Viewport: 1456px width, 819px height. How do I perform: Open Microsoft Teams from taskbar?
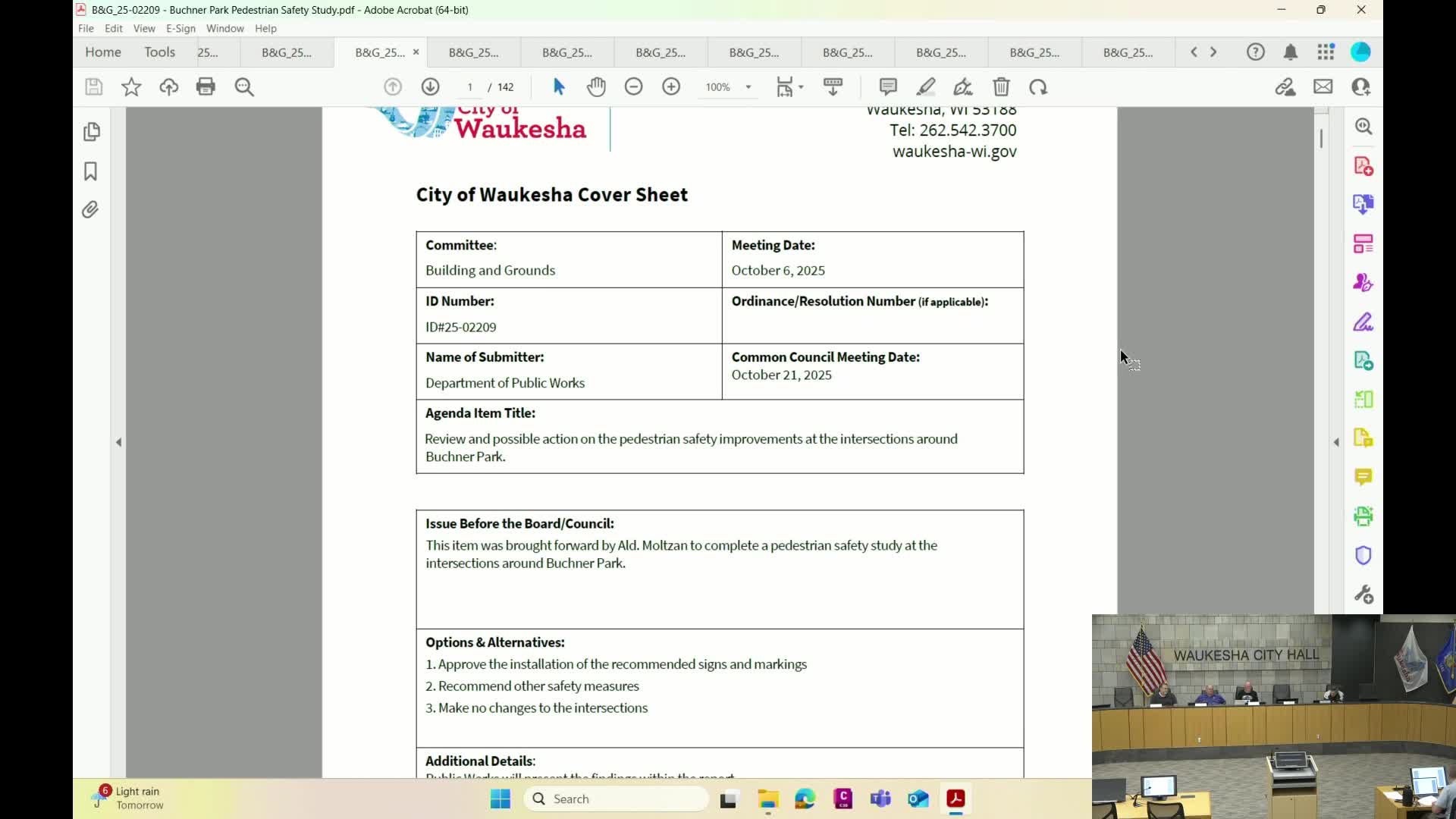pos(880,799)
